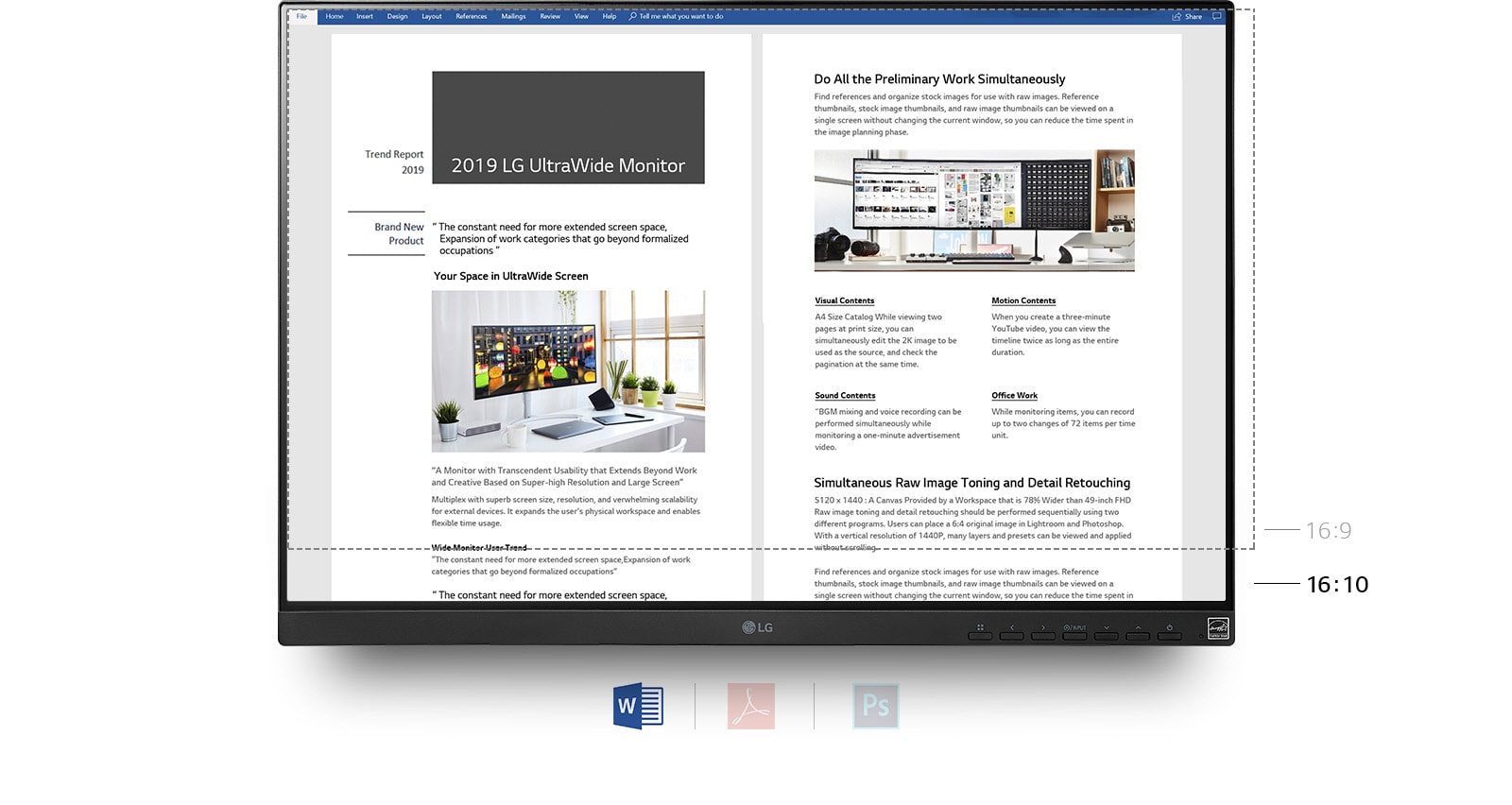Click the 'Brand New Product' label
Screen dimensions: 1512x805
399,233
